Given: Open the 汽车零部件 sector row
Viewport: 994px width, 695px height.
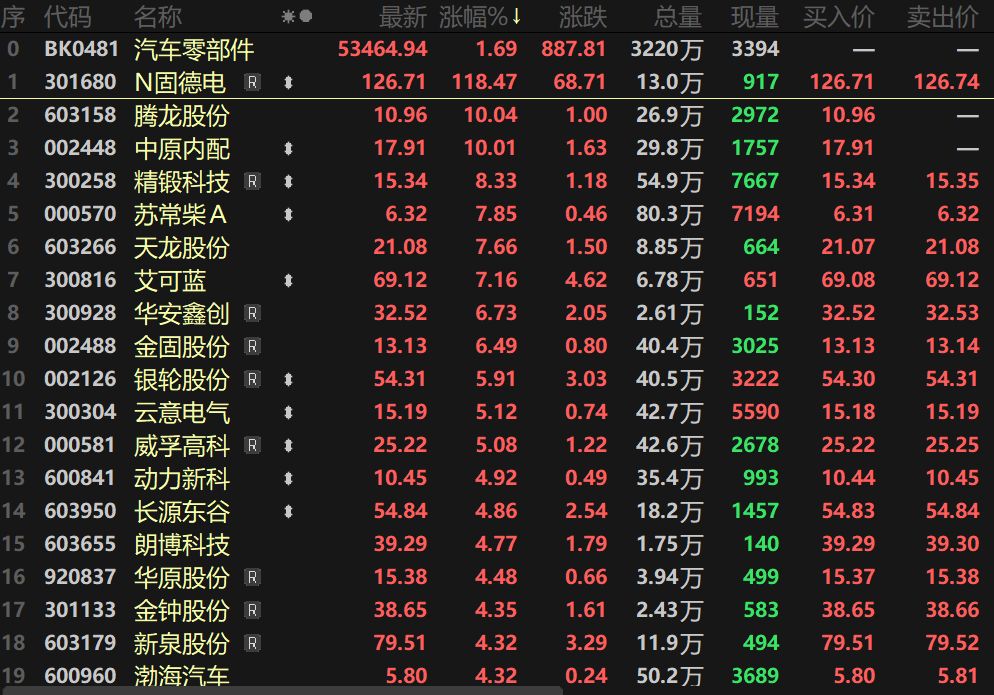Looking at the screenshot, I should (497, 49).
